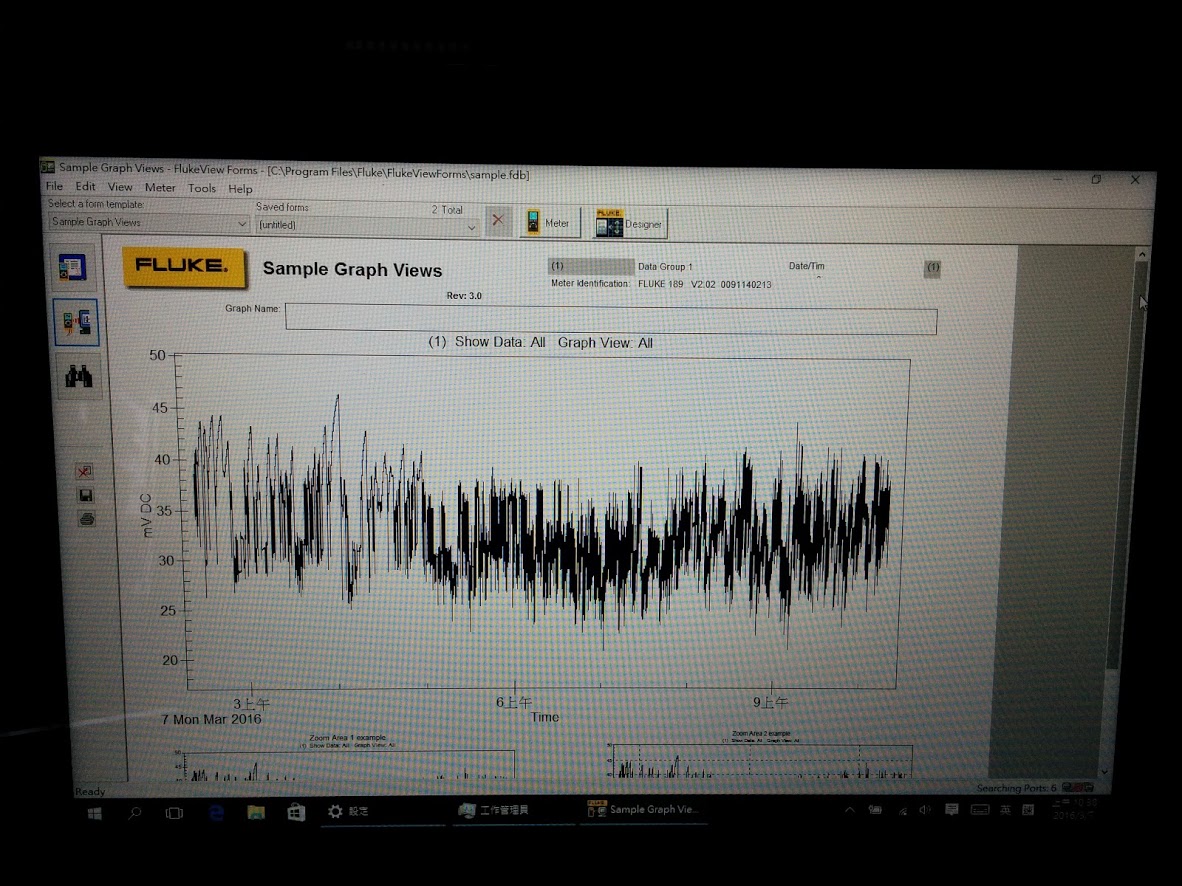Open the Store taskbar icon
Viewport: 1182px width, 886px height.
tap(296, 812)
